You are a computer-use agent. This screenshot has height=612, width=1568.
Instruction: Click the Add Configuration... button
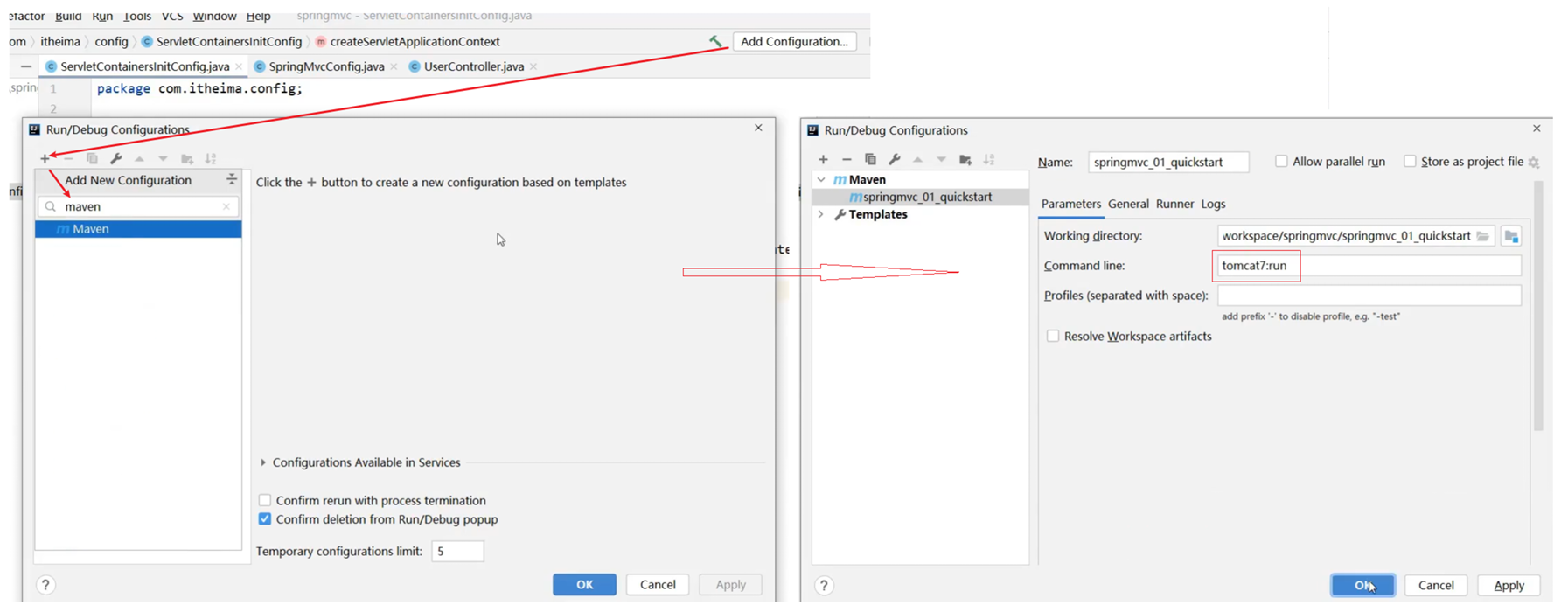(x=794, y=41)
